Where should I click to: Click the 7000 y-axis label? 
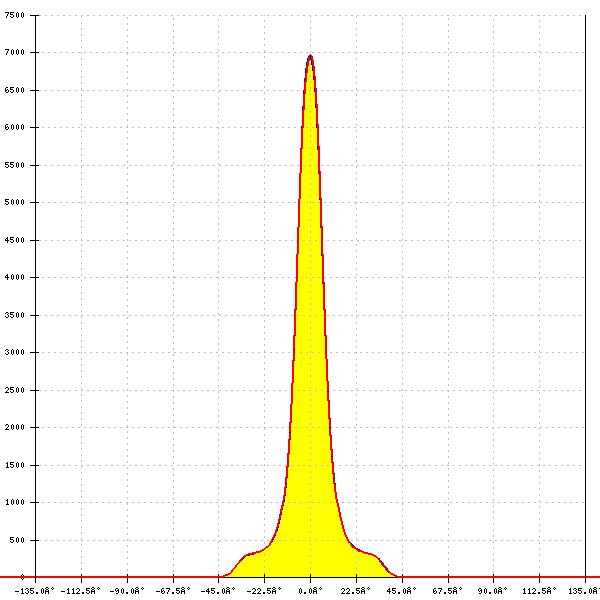coord(14,52)
